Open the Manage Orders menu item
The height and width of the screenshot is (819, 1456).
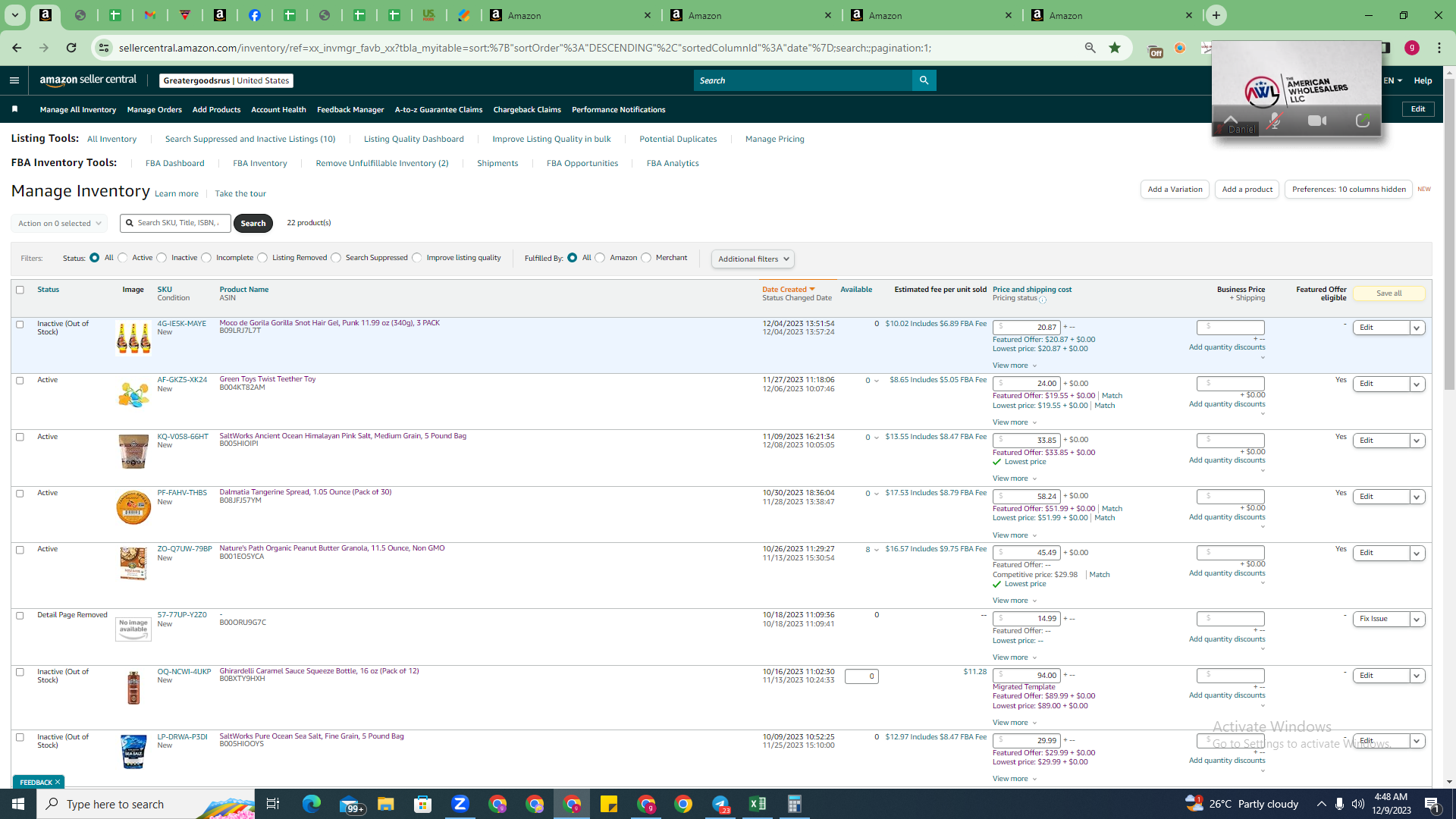[x=155, y=110]
